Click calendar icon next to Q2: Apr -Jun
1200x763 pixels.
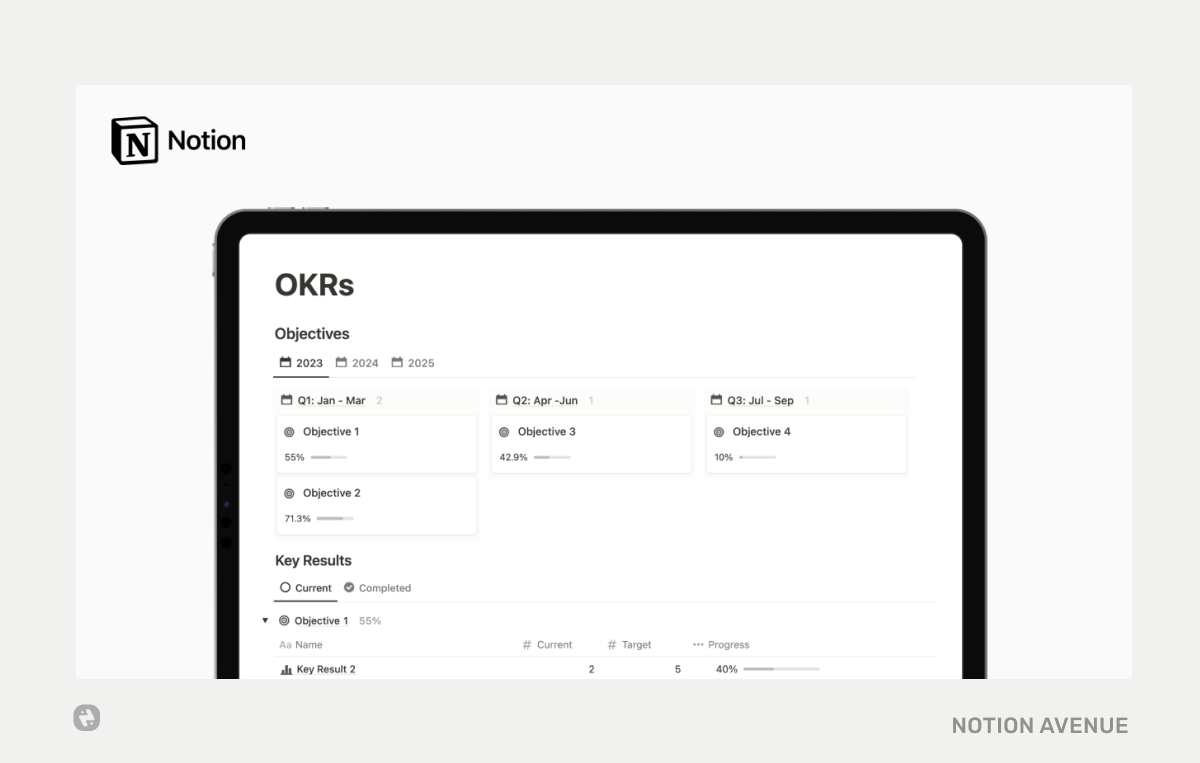(502, 400)
